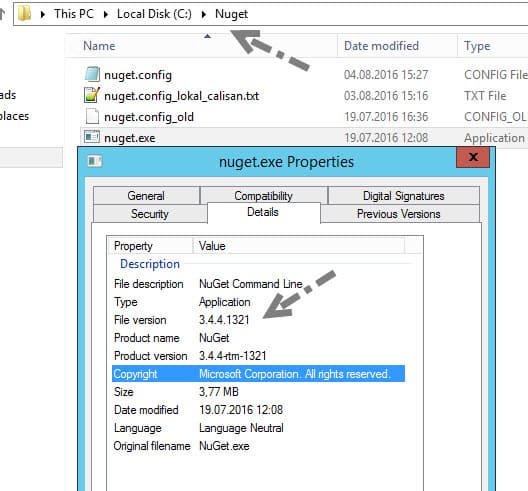The image size is (528, 491).
Task: Click the nuget.config_lokal_calisan.txt notepad icon
Action: [x=92, y=95]
